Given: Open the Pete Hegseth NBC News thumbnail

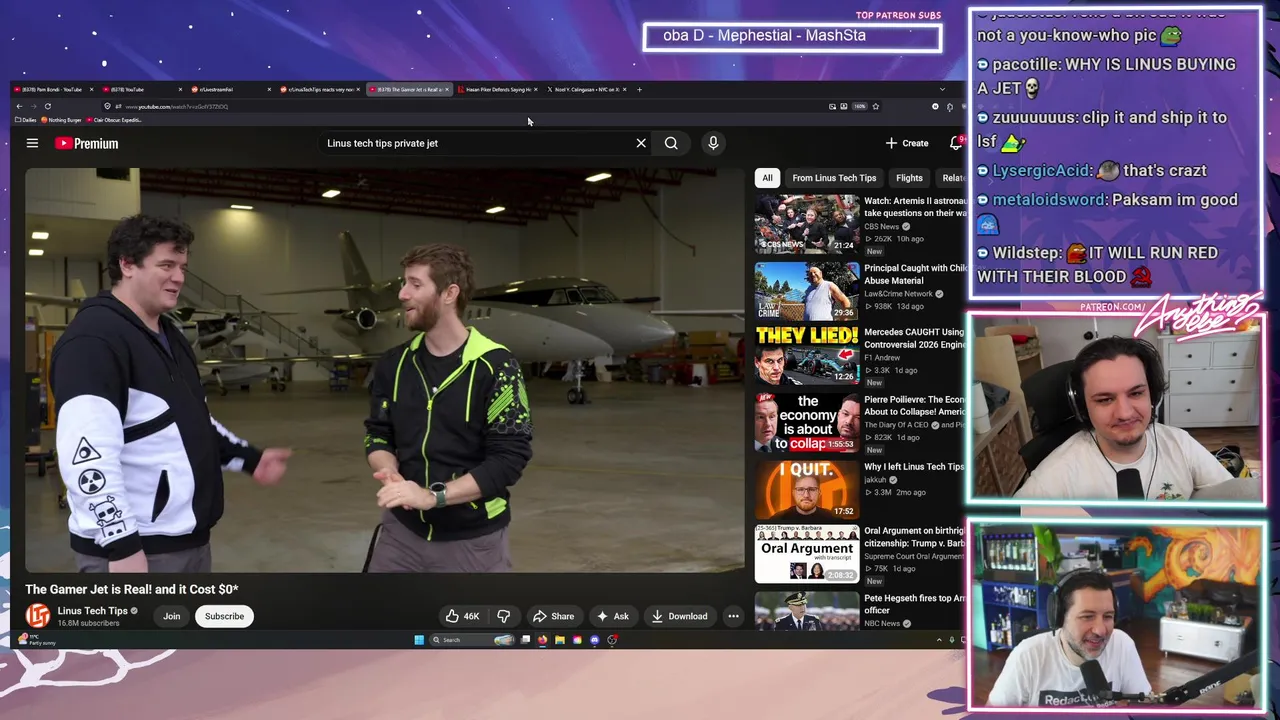Looking at the screenshot, I should click(807, 612).
